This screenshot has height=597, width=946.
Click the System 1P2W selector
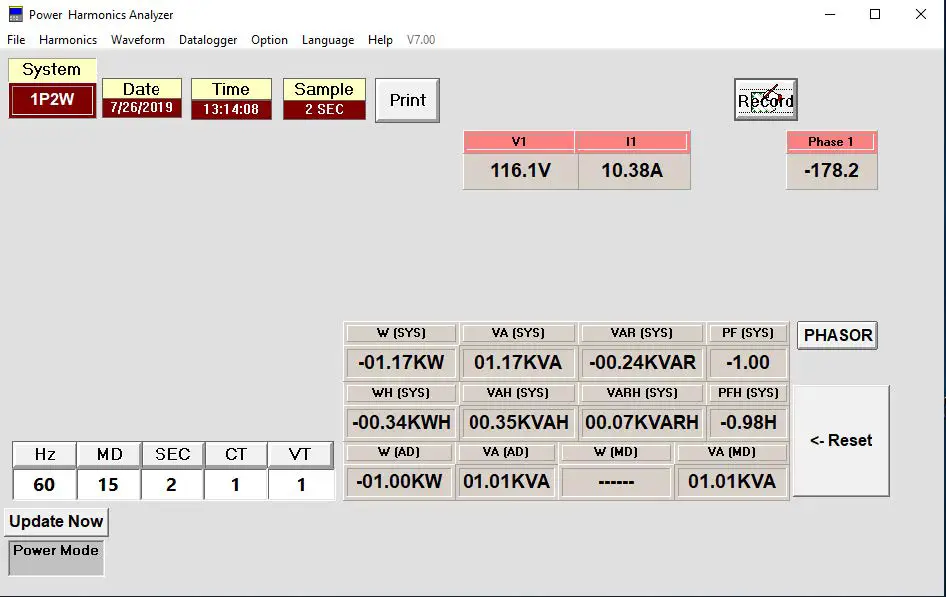click(51, 100)
